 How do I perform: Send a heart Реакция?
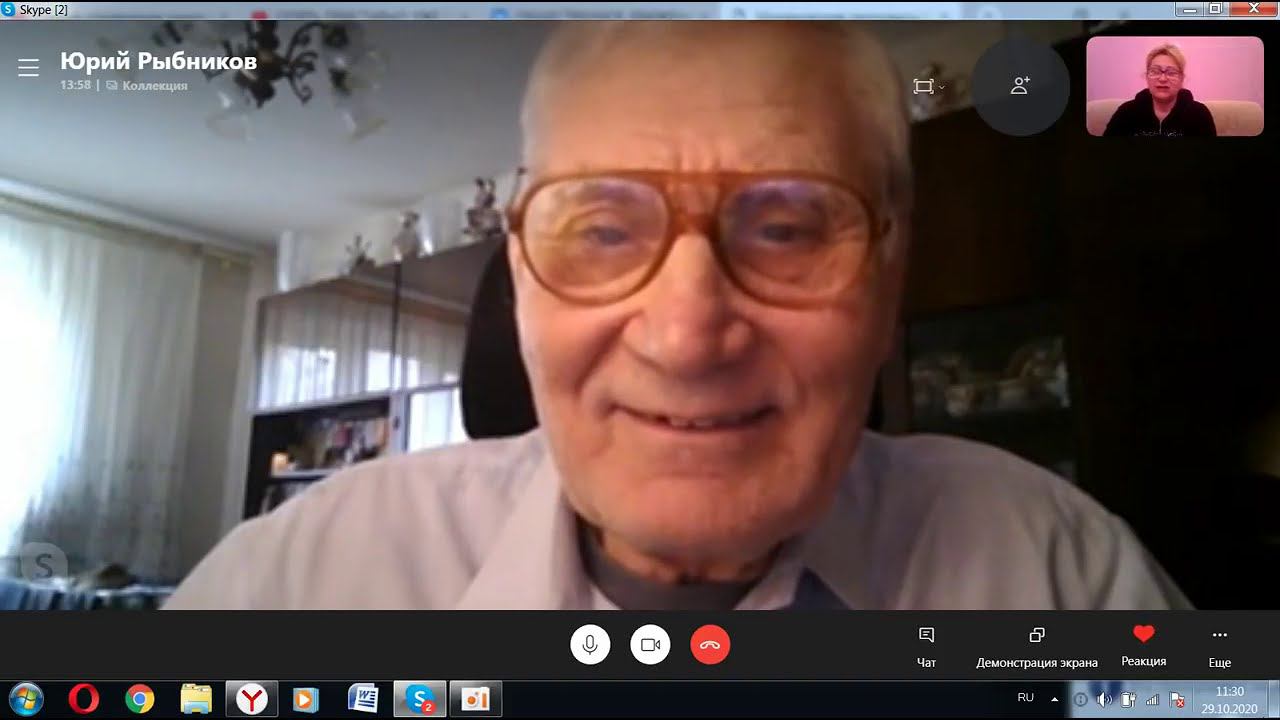point(1144,646)
